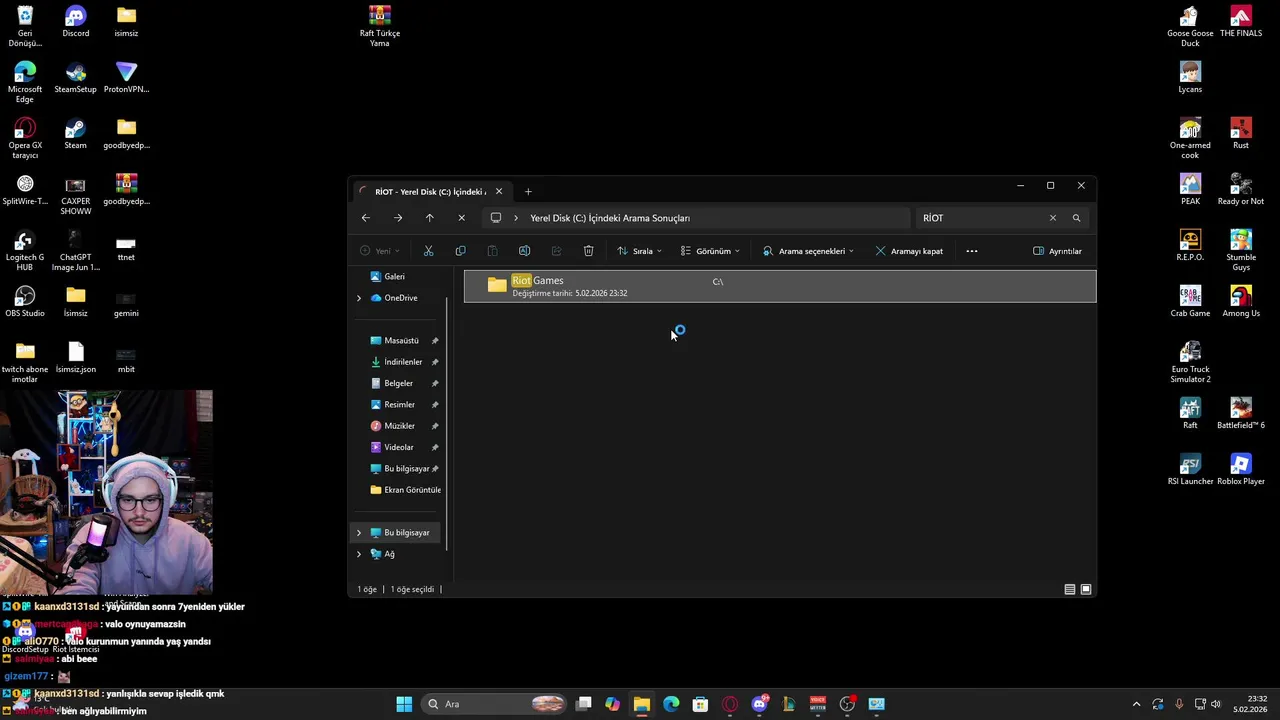This screenshot has width=1280, height=720.
Task: Switch to details list view at bottom right
Action: click(1070, 590)
